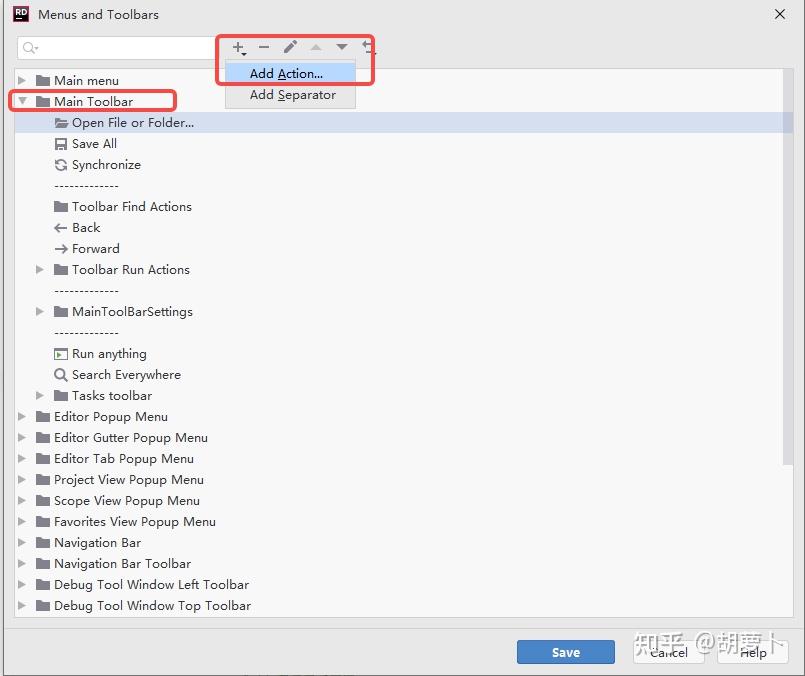Click the Save button
This screenshot has height=676, width=805.
click(565, 651)
